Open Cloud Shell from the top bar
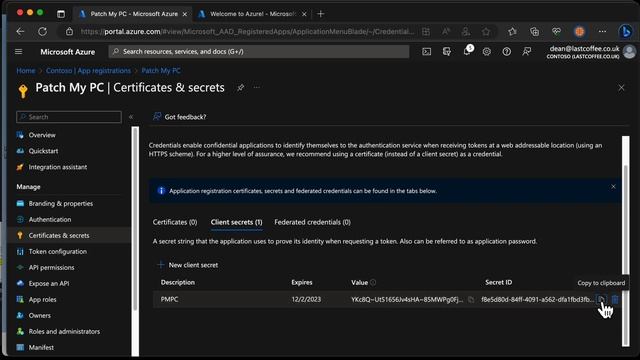The width and height of the screenshot is (640, 360). tap(427, 52)
